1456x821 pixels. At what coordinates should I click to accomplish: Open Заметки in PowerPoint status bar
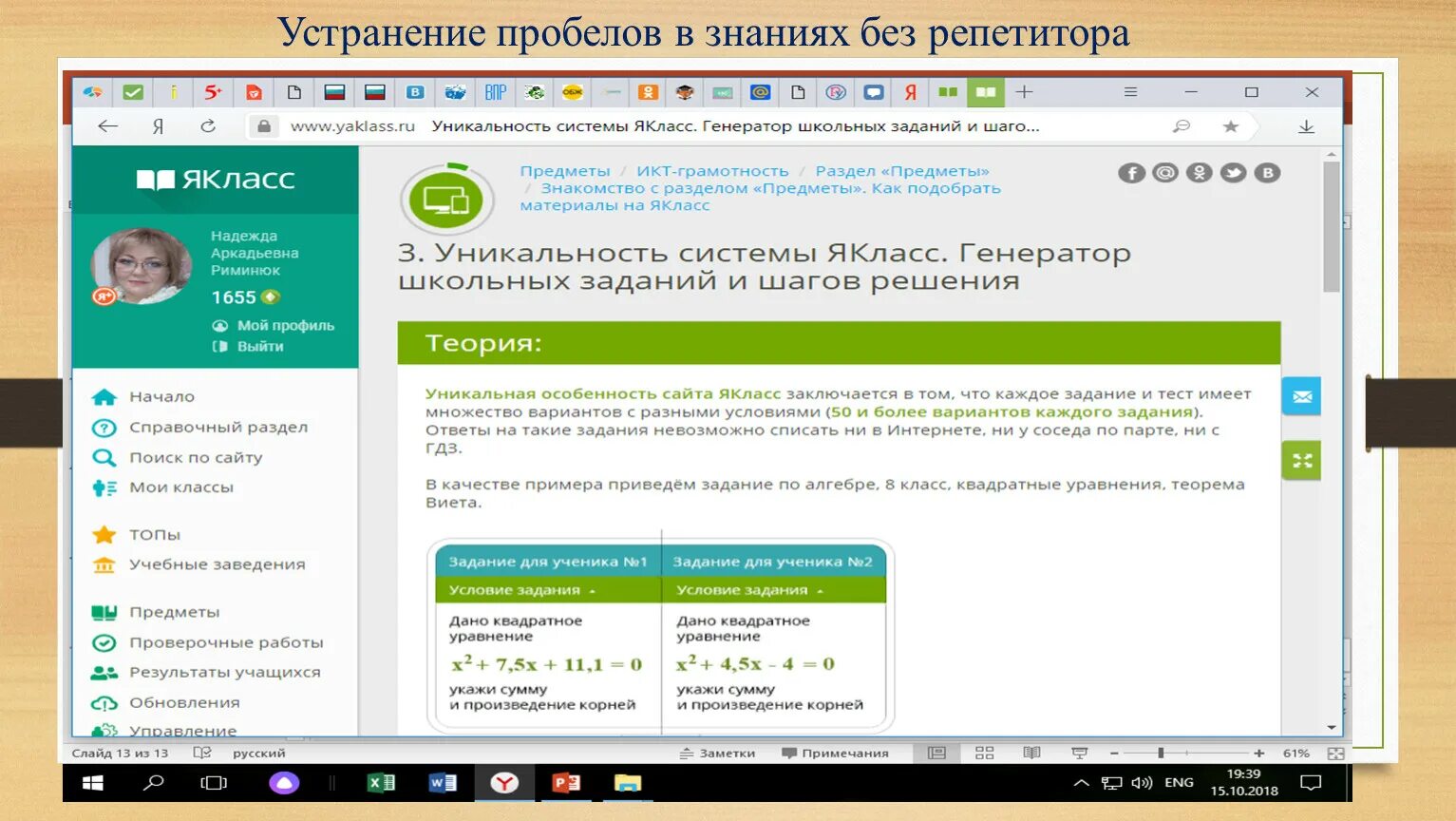[x=717, y=754]
